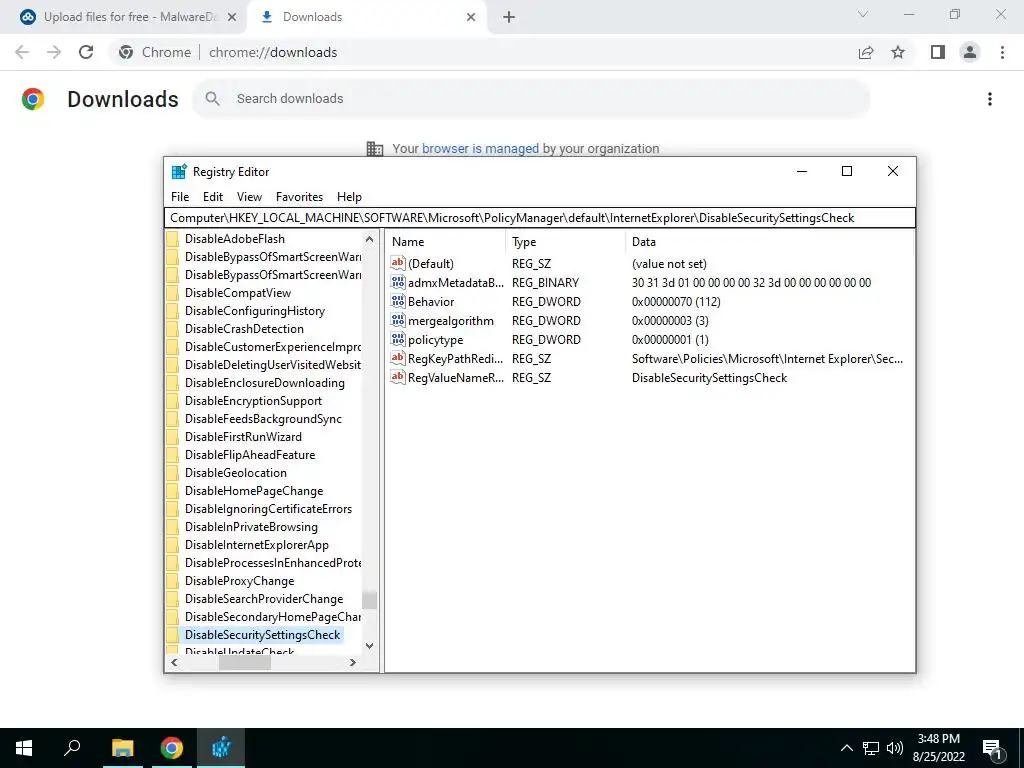Click the Chrome forward arrow
1024x768 pixels.
coord(54,52)
